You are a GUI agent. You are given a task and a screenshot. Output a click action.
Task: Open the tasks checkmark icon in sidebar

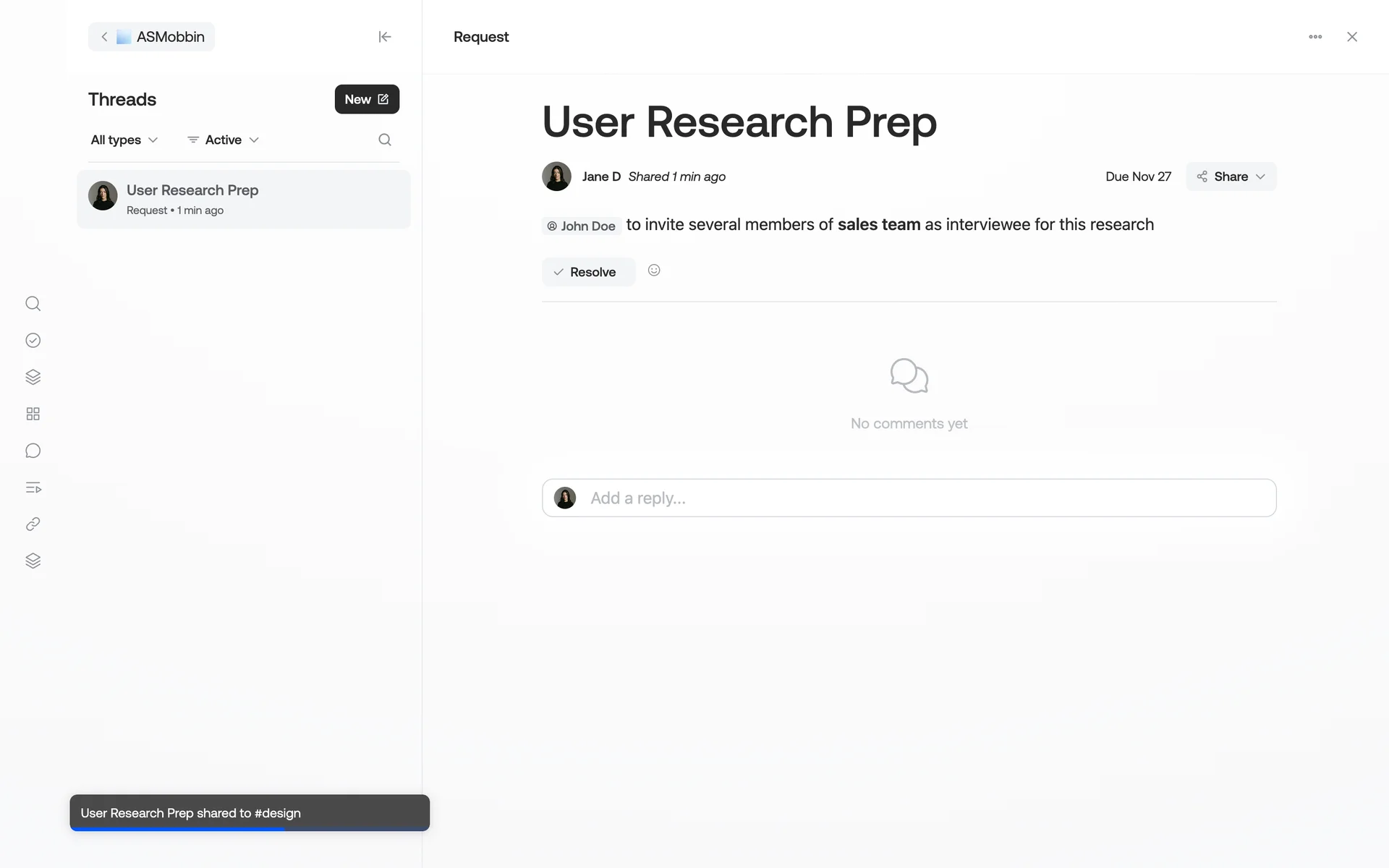33,341
